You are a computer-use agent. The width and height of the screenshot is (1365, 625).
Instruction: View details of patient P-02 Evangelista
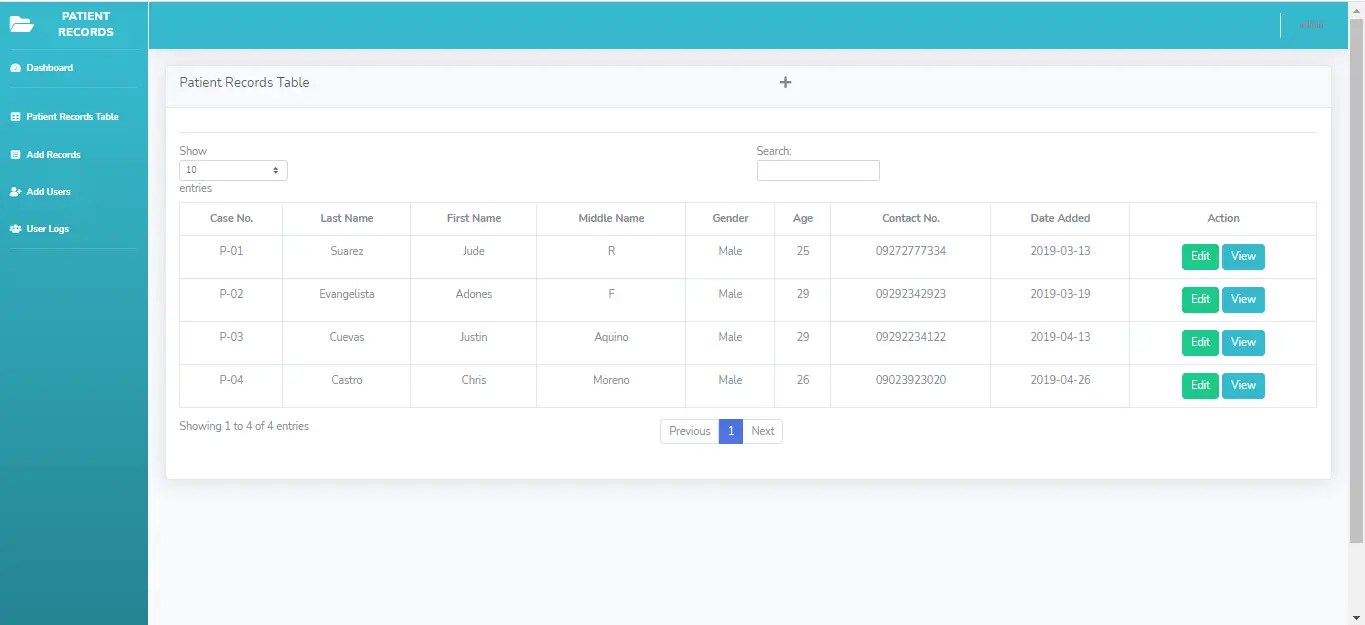(1243, 299)
